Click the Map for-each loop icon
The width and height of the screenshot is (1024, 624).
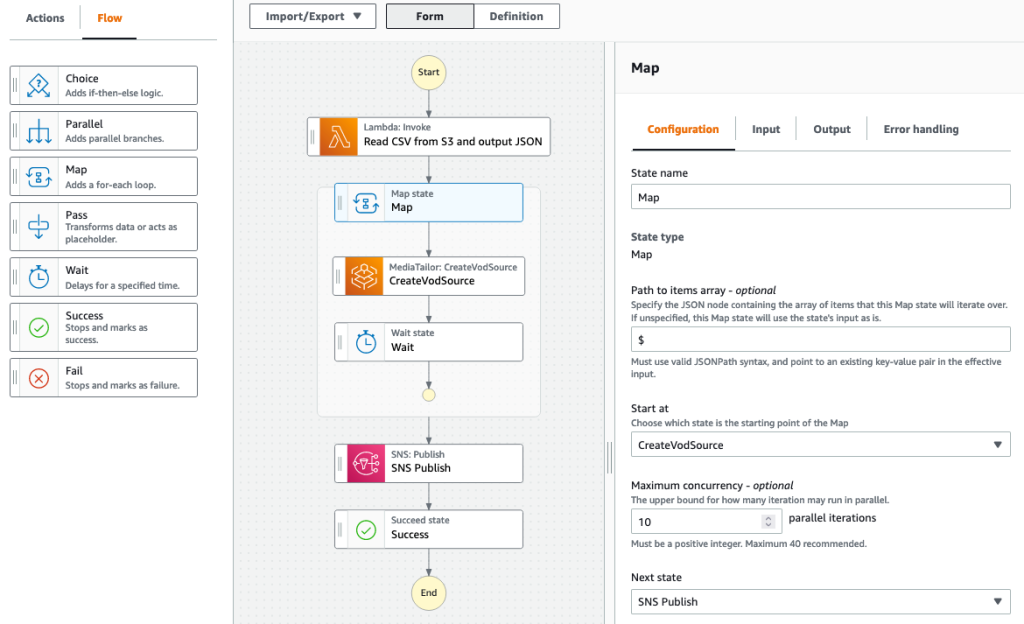point(38,176)
